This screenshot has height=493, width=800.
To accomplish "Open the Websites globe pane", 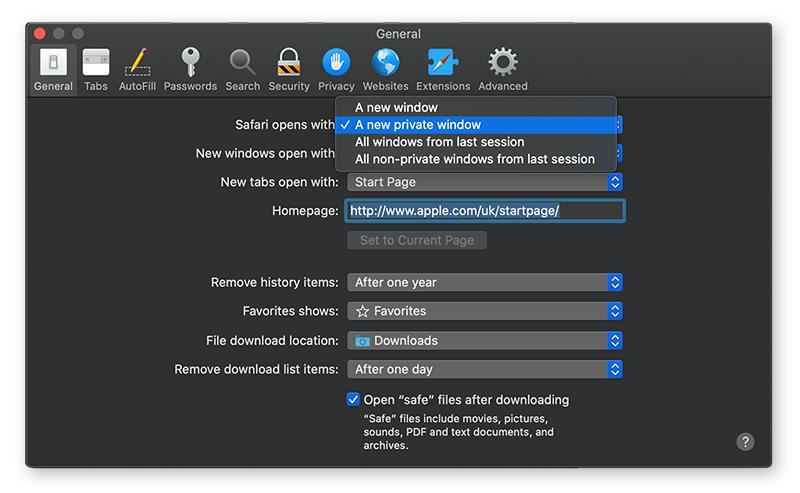I will [385, 70].
